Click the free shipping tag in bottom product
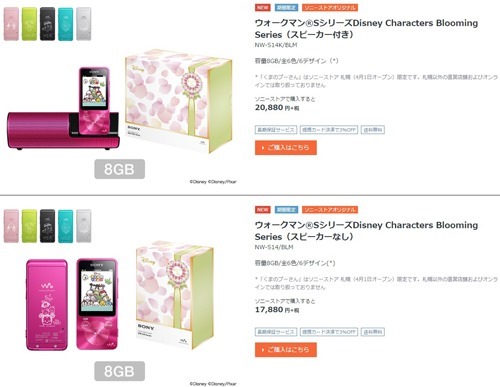Image resolution: width=500 pixels, height=387 pixels. click(373, 332)
